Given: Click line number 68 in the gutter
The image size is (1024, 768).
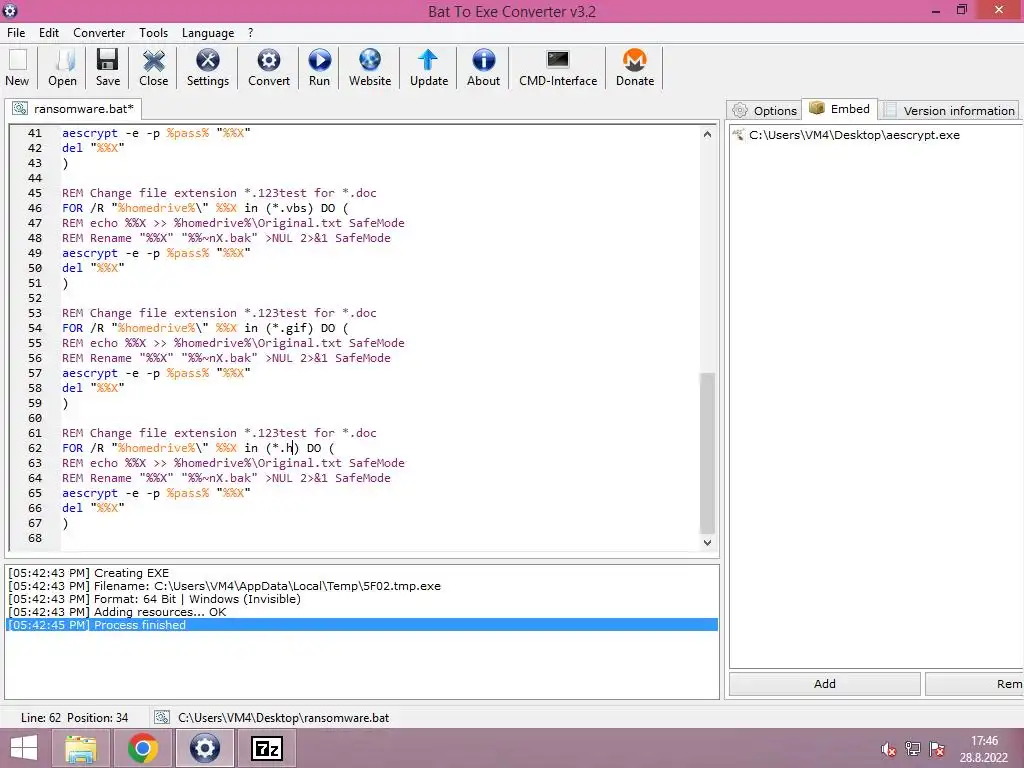Looking at the screenshot, I should click(35, 538).
